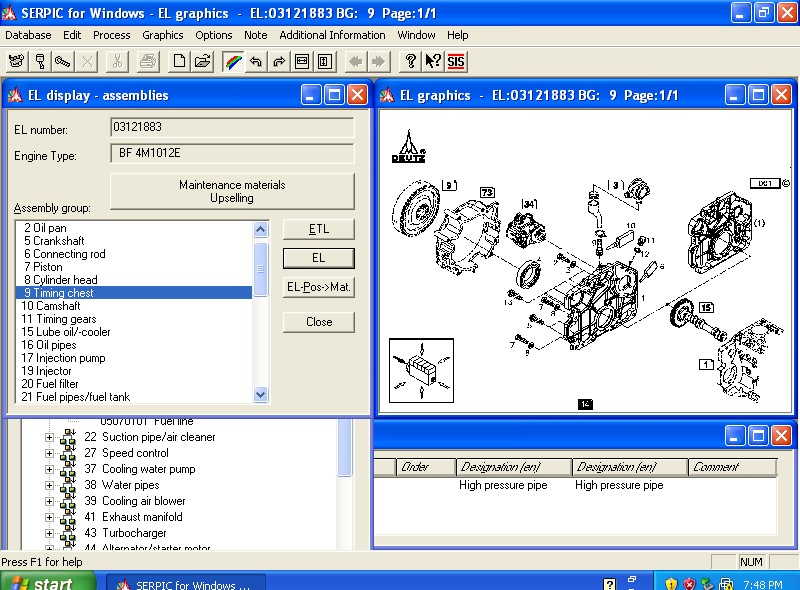The image size is (800, 590).
Task: Click the Order column header
Action: pos(426,467)
